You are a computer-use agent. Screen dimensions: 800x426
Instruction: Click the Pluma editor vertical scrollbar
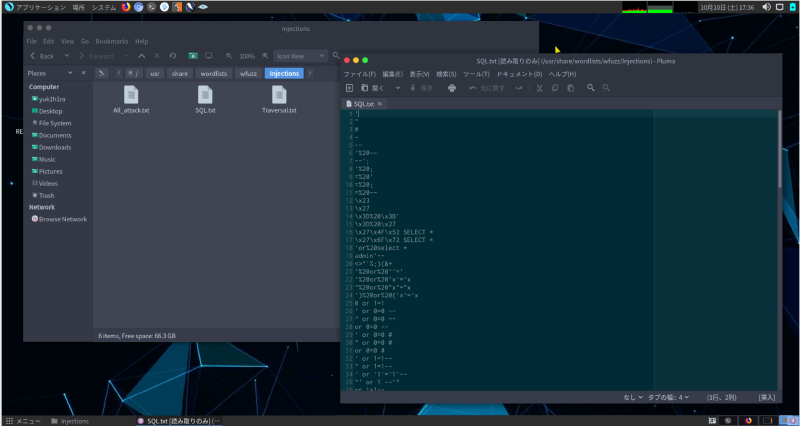[x=781, y=150]
